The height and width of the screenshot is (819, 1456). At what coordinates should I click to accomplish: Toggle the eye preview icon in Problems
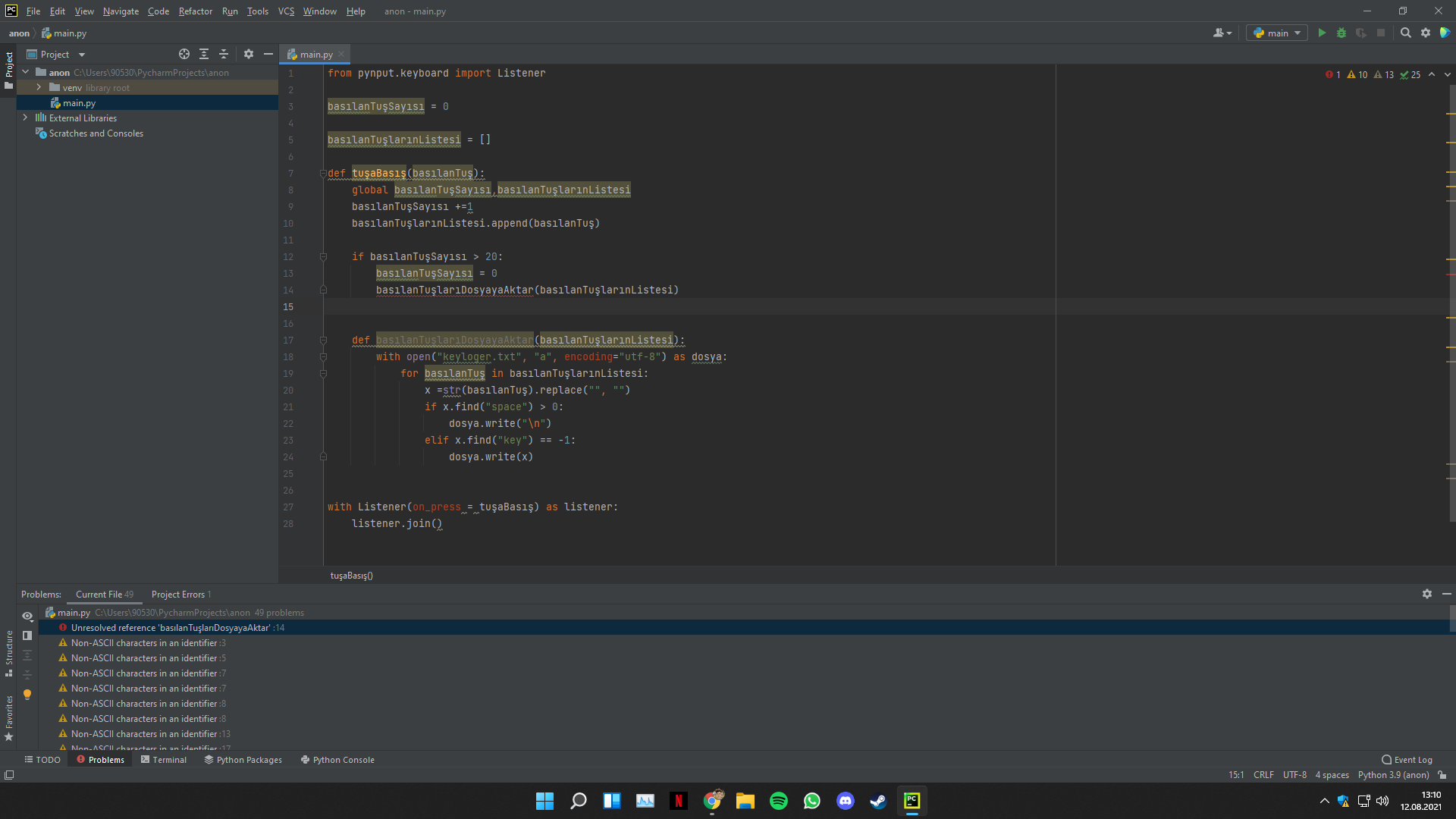coord(27,617)
